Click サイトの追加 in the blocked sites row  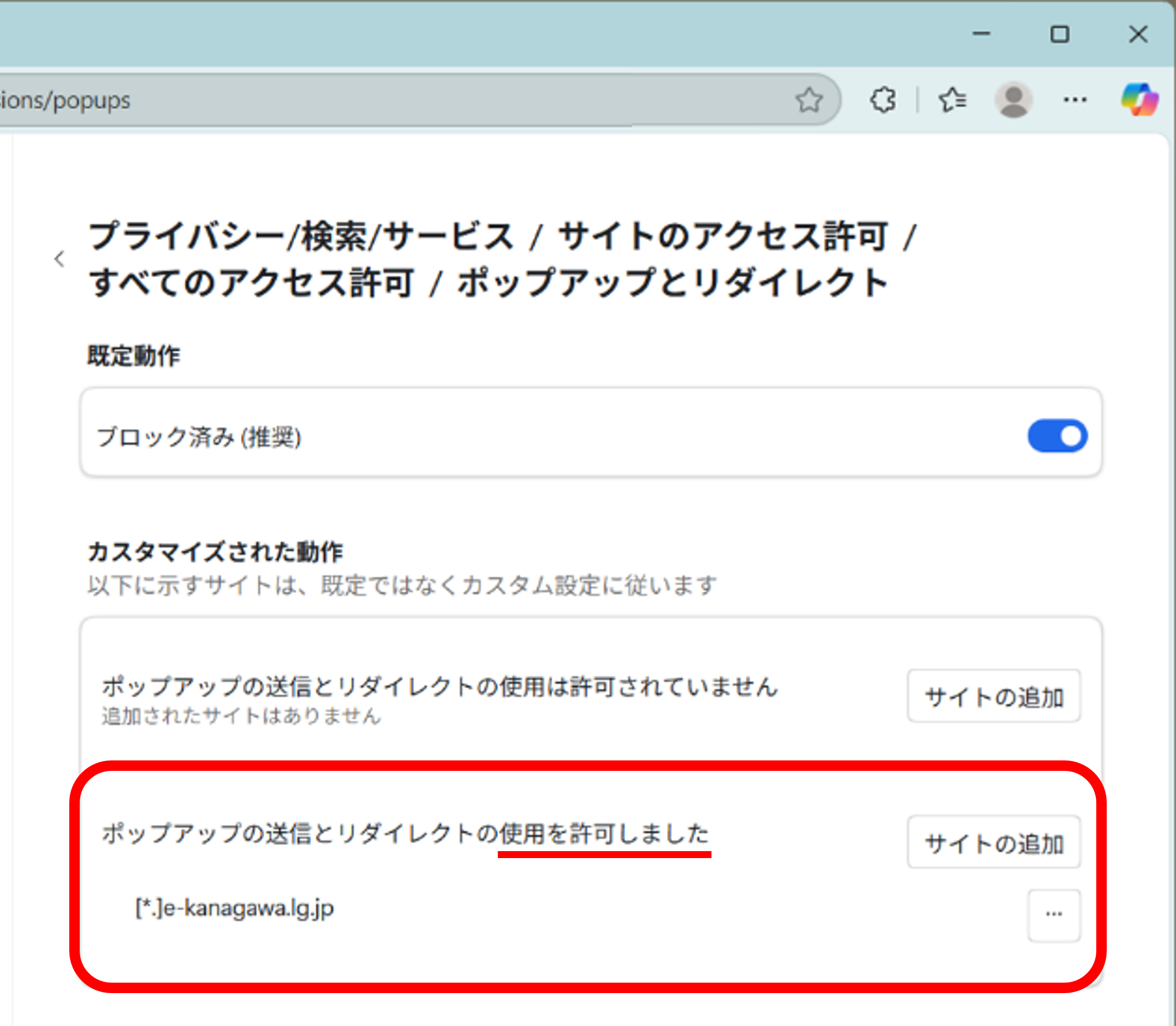tap(994, 696)
